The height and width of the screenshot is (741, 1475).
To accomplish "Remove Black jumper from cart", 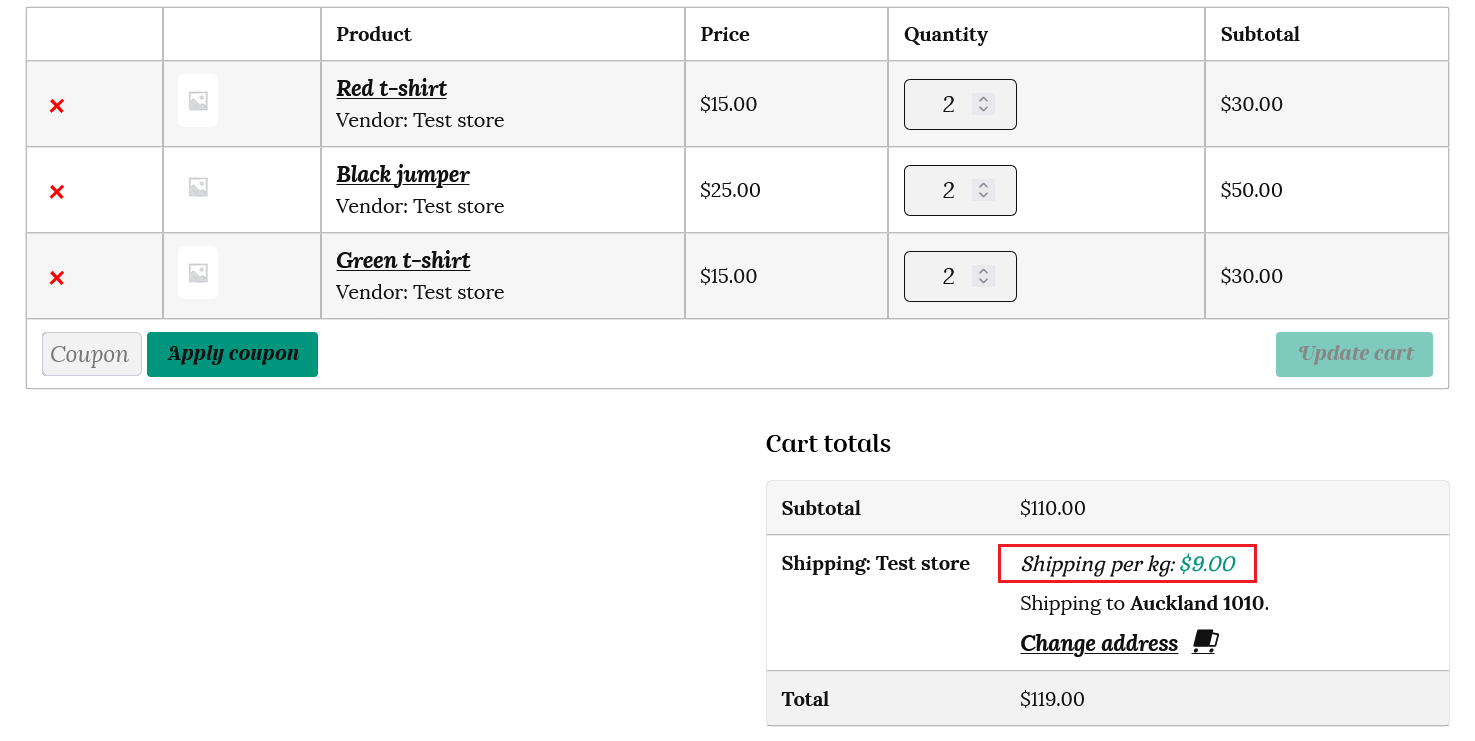I will [x=57, y=192].
